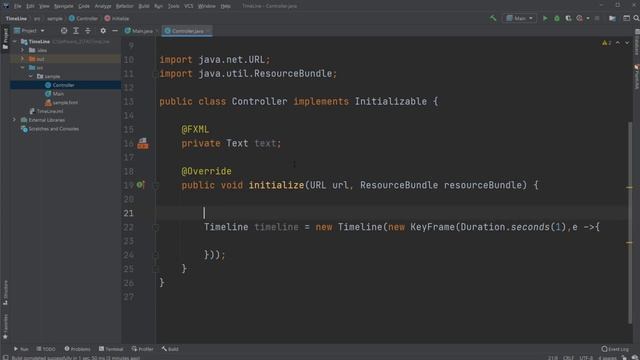Click the window layout icon beside search
Image resolution: width=640 pixels, height=360 pixels.
[626, 18]
